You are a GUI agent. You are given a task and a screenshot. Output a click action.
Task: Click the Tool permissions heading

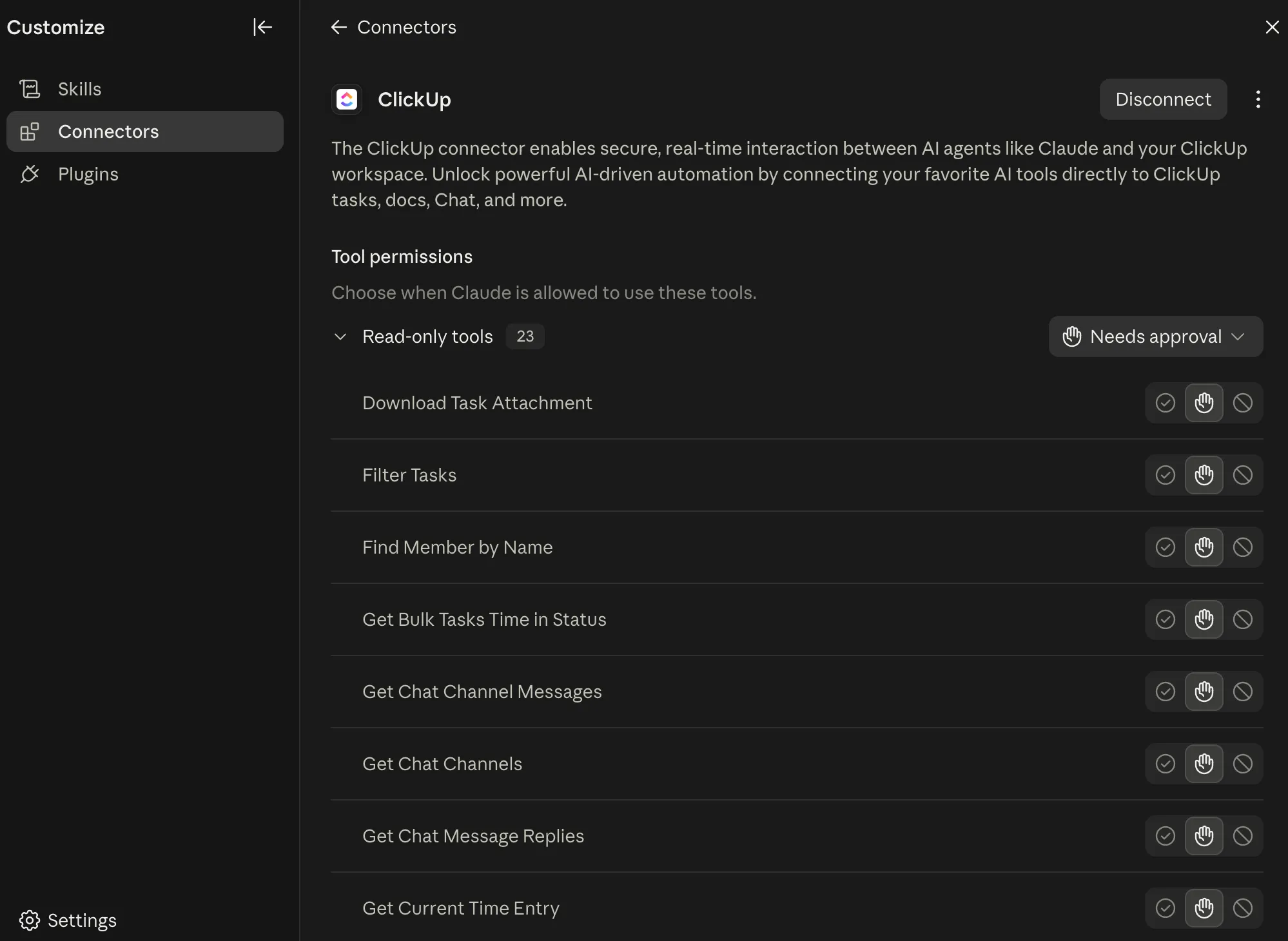pos(402,257)
